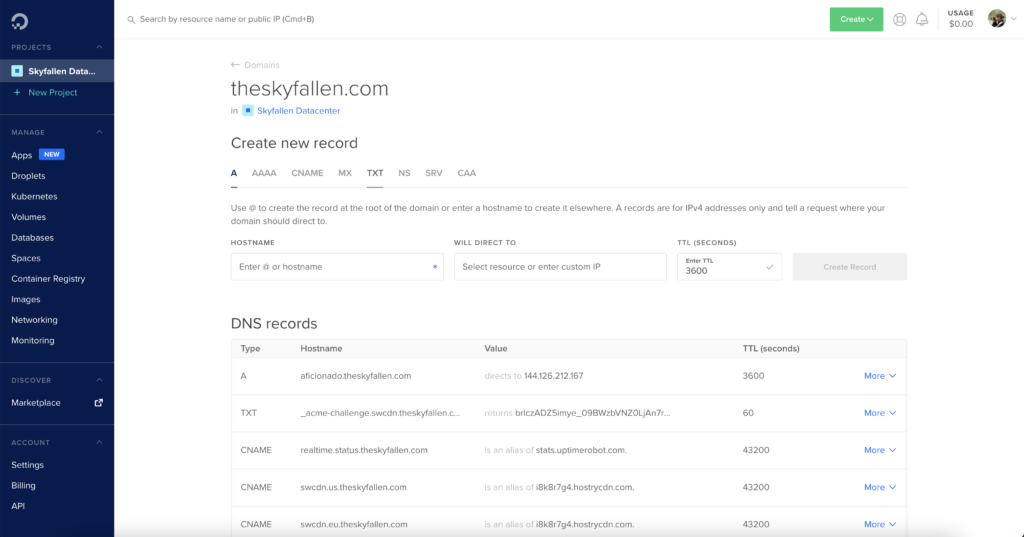This screenshot has height=537, width=1024.
Task: Click the Create Record button
Action: pyautogui.click(x=850, y=267)
